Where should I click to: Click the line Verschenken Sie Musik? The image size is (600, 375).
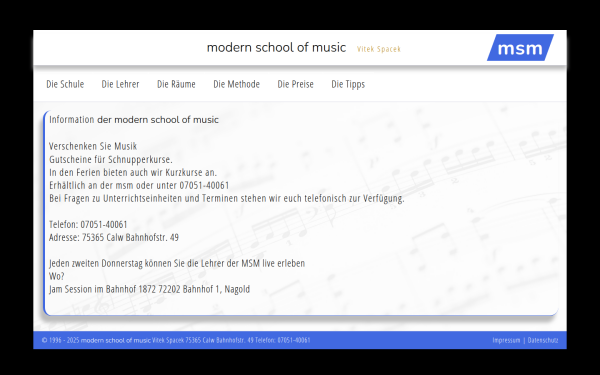point(93,146)
